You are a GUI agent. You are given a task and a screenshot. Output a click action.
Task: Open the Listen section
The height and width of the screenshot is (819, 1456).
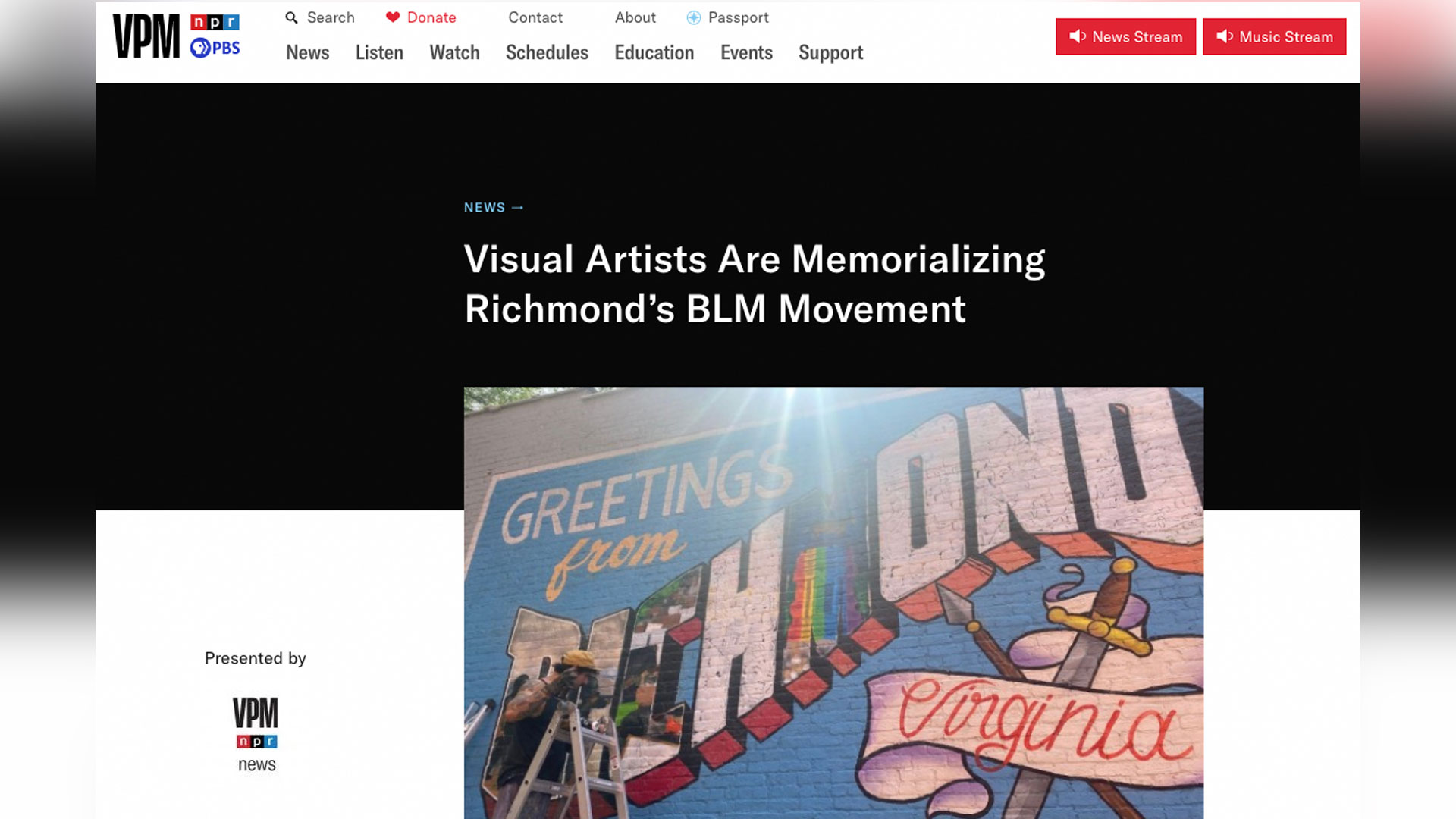tap(378, 53)
